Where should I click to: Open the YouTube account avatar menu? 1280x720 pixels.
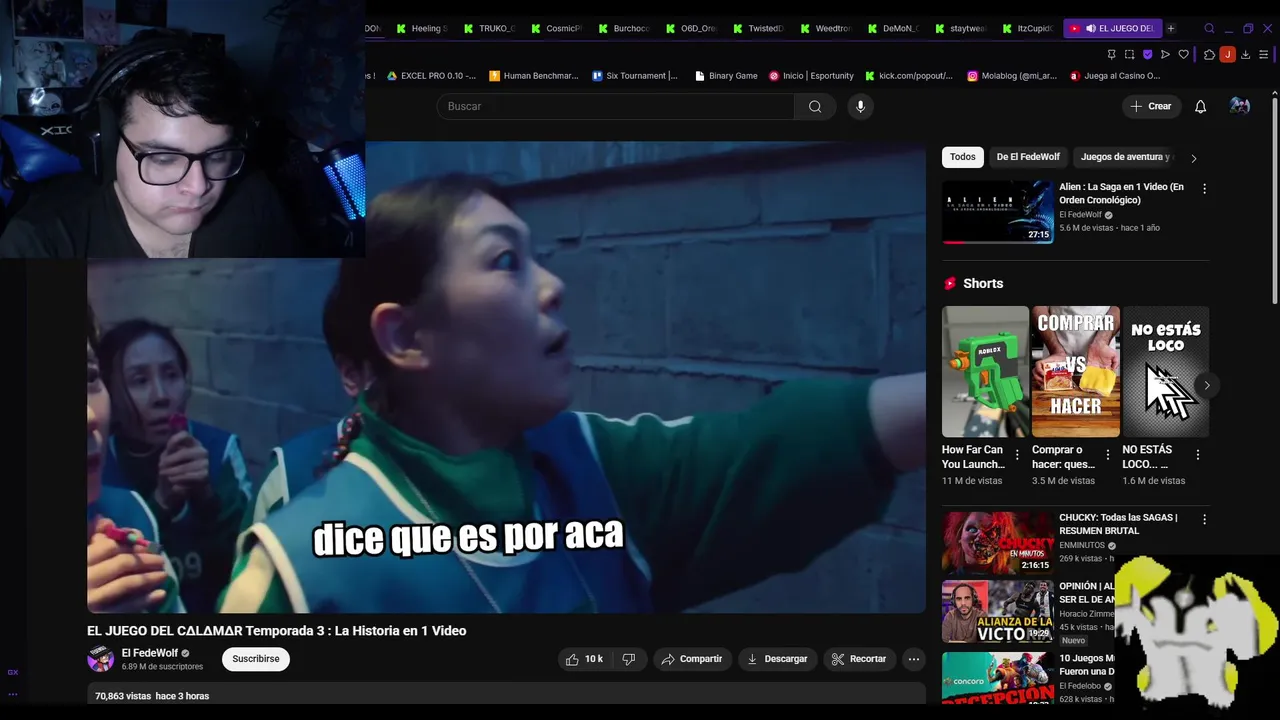1240,106
